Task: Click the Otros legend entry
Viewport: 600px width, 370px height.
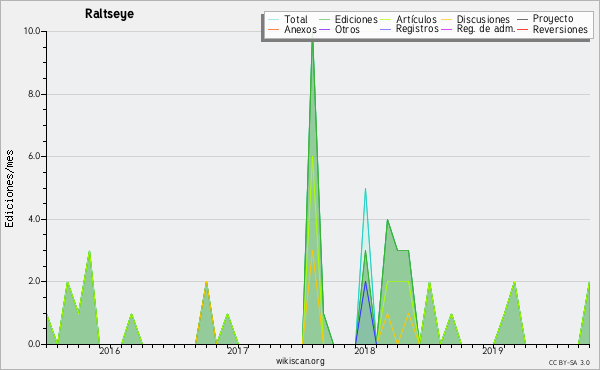Action: click(339, 29)
